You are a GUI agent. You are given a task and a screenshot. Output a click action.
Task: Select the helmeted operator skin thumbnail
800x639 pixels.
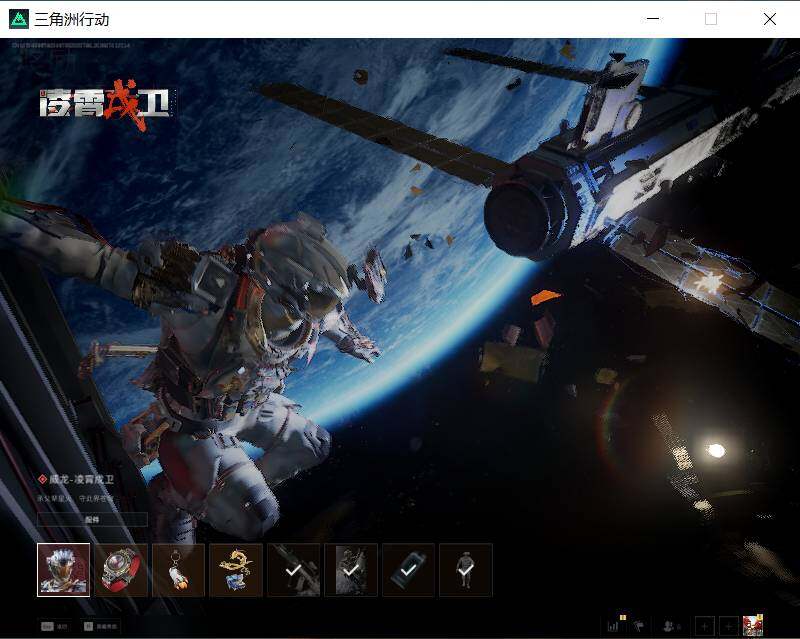[x=64, y=570]
